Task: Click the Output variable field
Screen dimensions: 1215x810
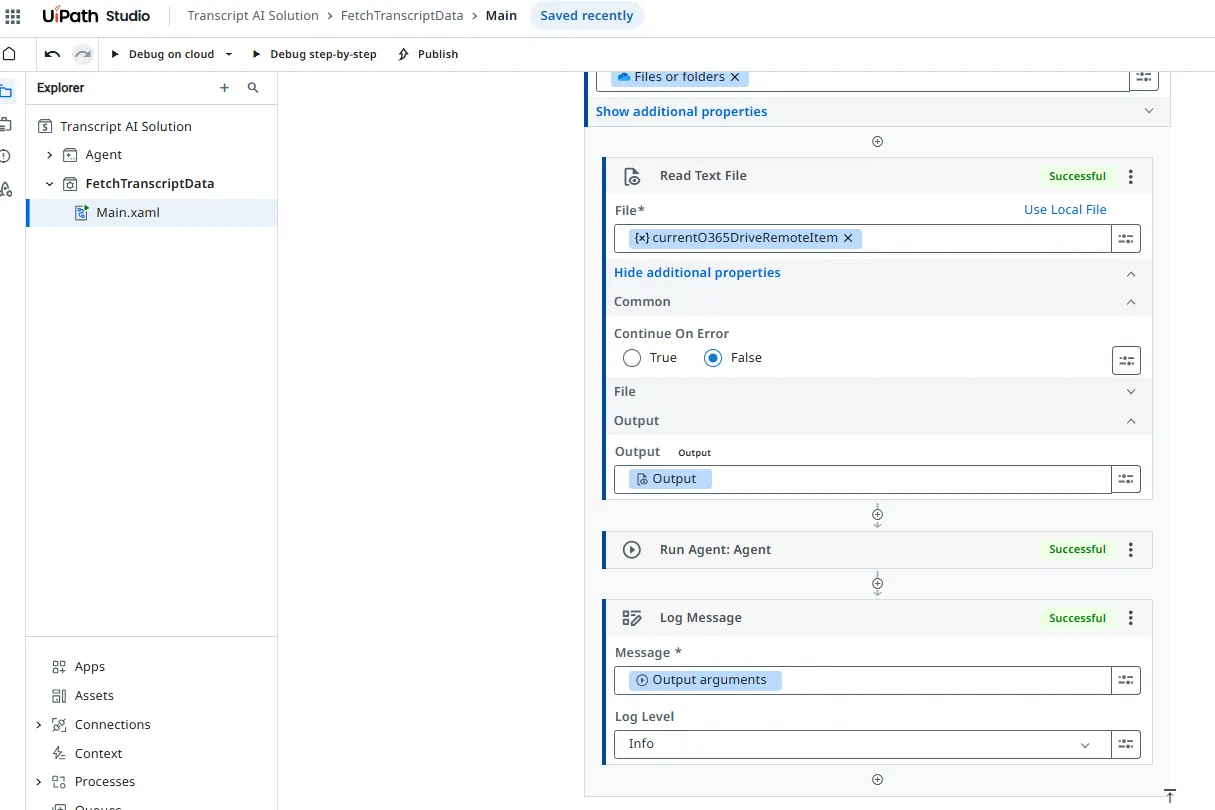Action: pos(862,480)
